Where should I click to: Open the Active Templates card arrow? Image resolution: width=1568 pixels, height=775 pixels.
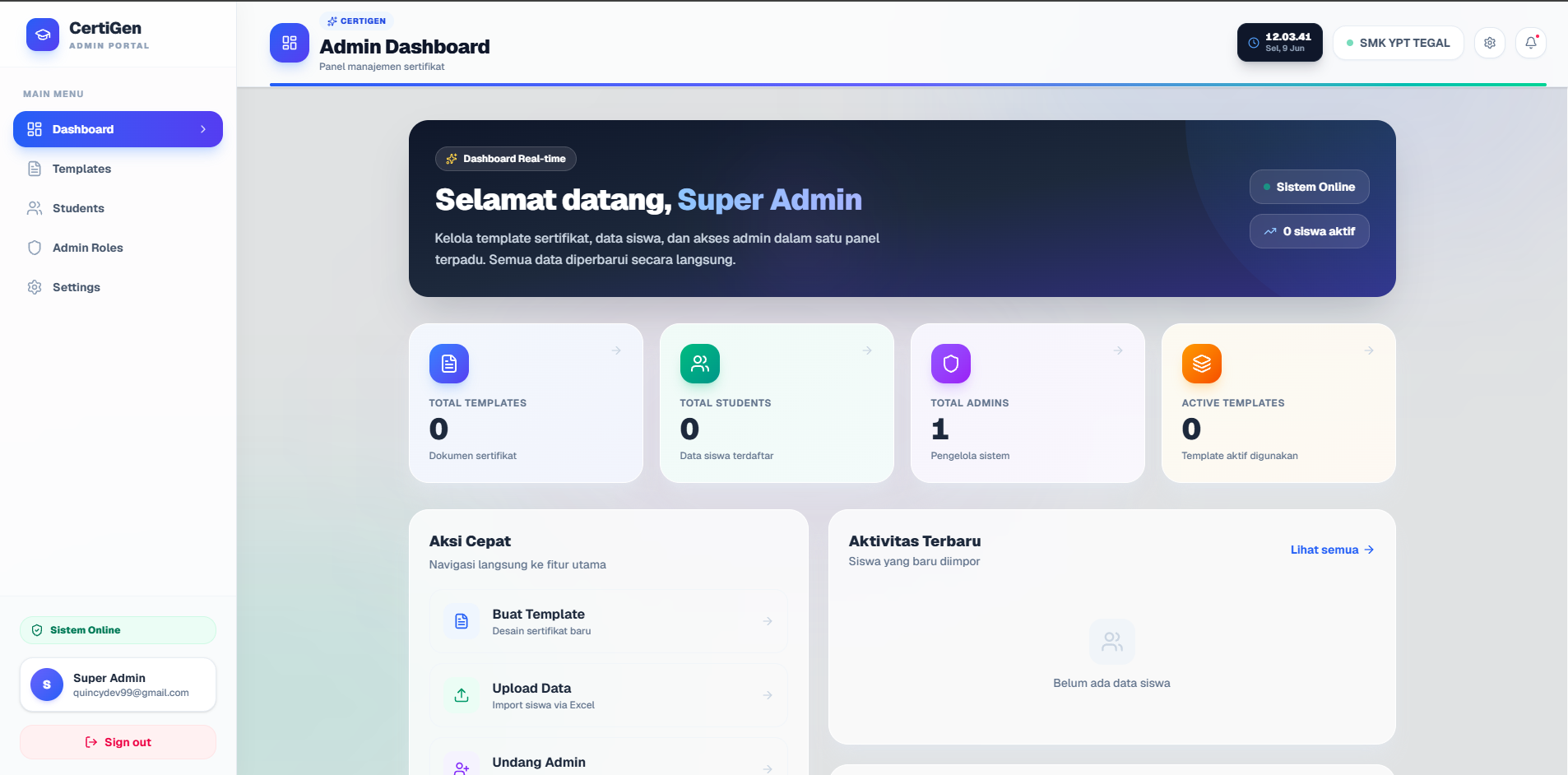pyautogui.click(x=1369, y=350)
